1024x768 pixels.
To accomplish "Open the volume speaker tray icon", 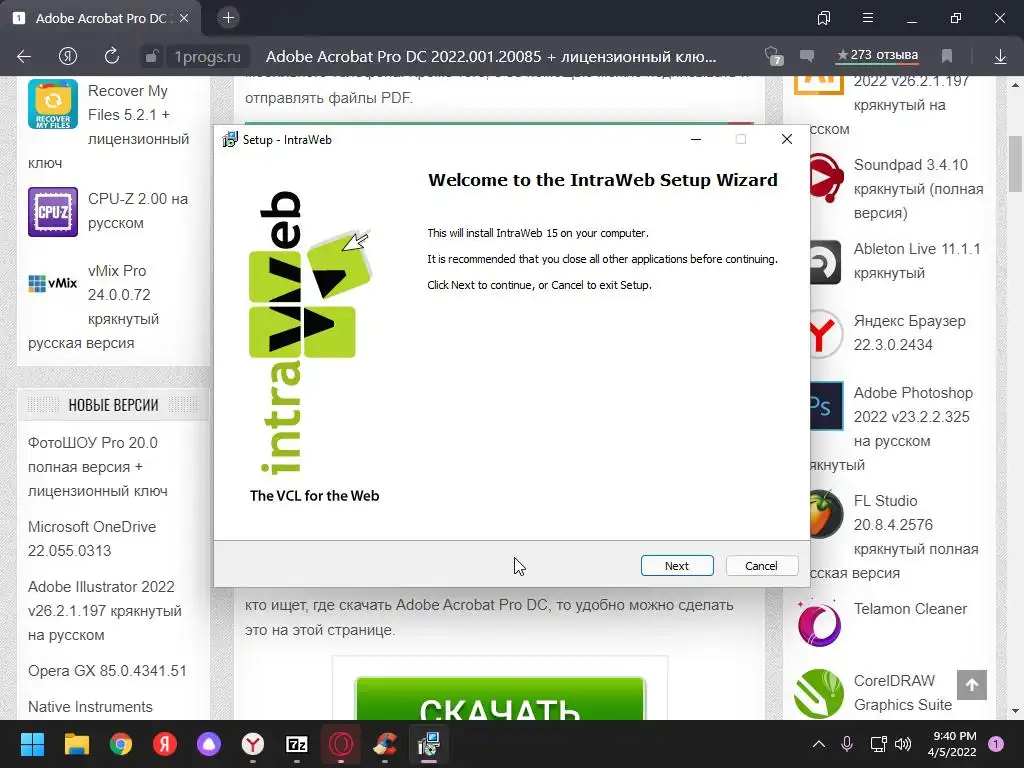I will tap(903, 744).
